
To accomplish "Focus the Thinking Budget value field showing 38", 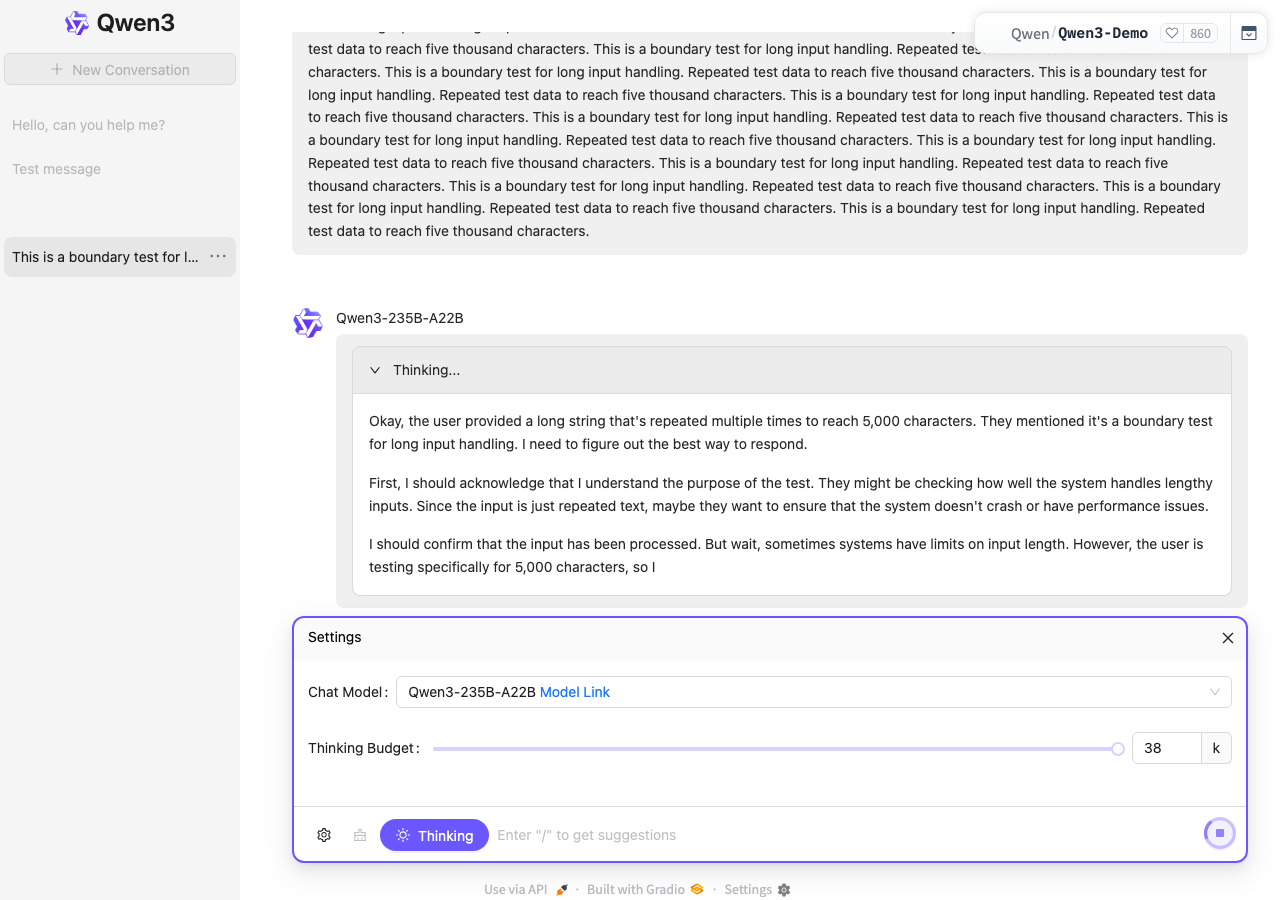I will click(1166, 748).
